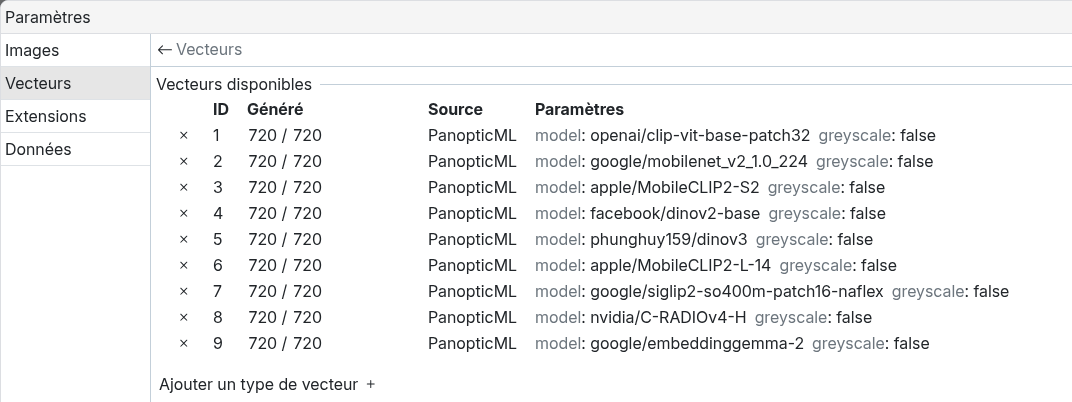Image resolution: width=1072 pixels, height=402 pixels.
Task: Delete the facebook/dinov2-base vector
Action: tap(183, 214)
